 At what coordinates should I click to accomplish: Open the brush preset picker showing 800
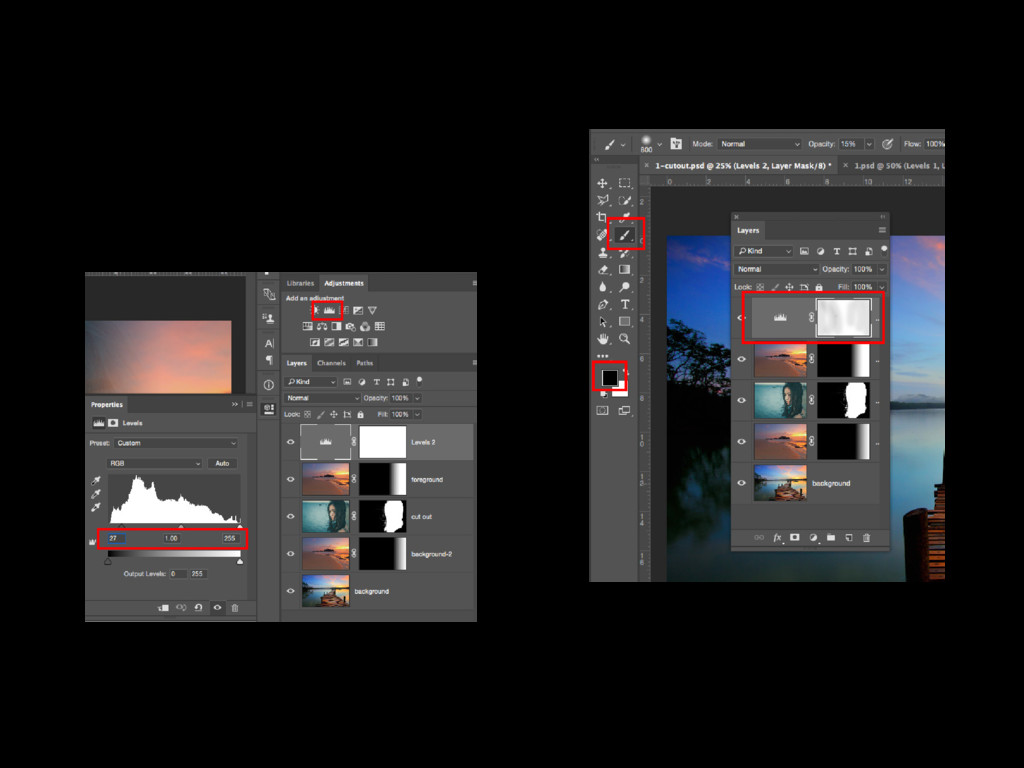tap(650, 144)
